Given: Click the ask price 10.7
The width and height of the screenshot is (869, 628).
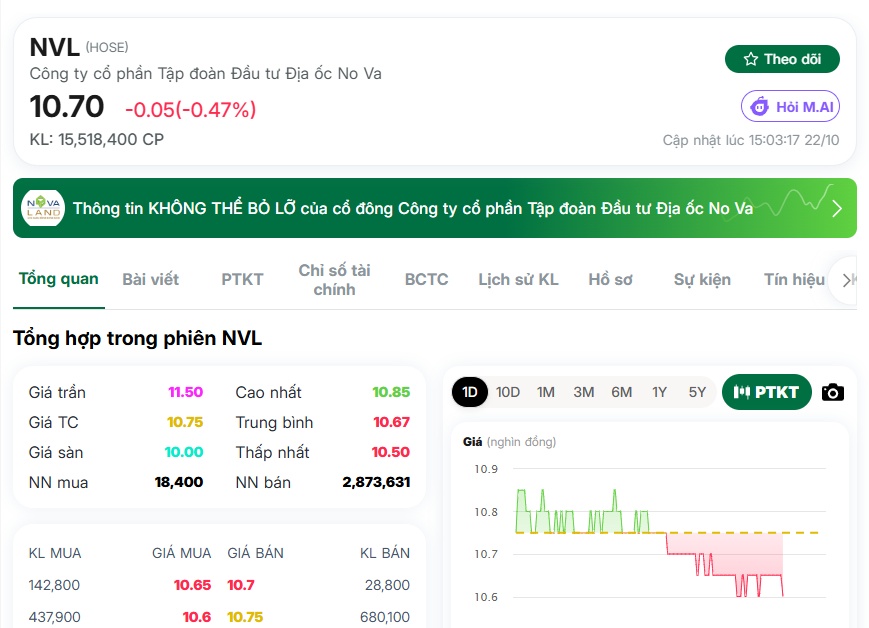Looking at the screenshot, I should (x=241, y=585).
